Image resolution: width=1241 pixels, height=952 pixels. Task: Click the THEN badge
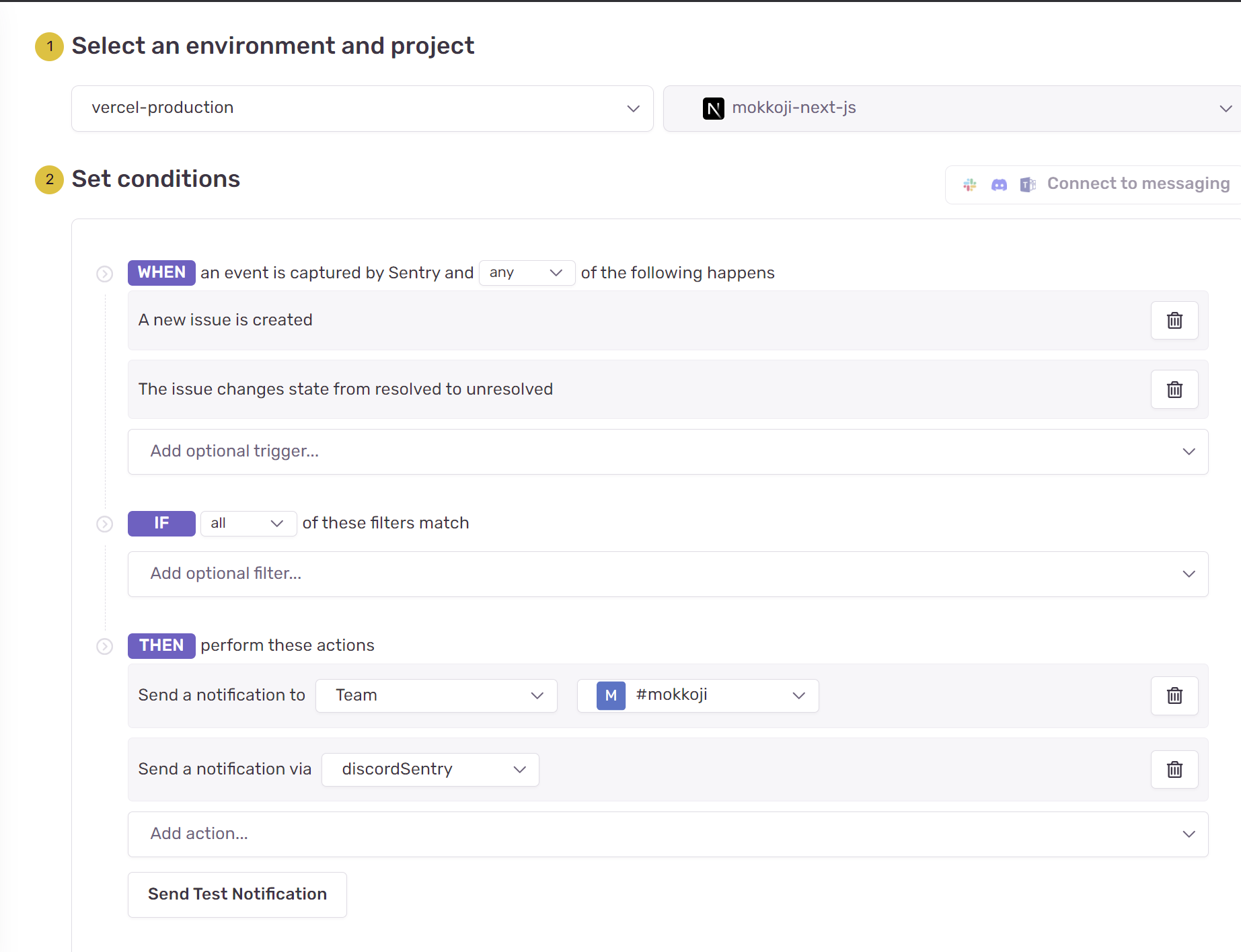[x=161, y=646]
